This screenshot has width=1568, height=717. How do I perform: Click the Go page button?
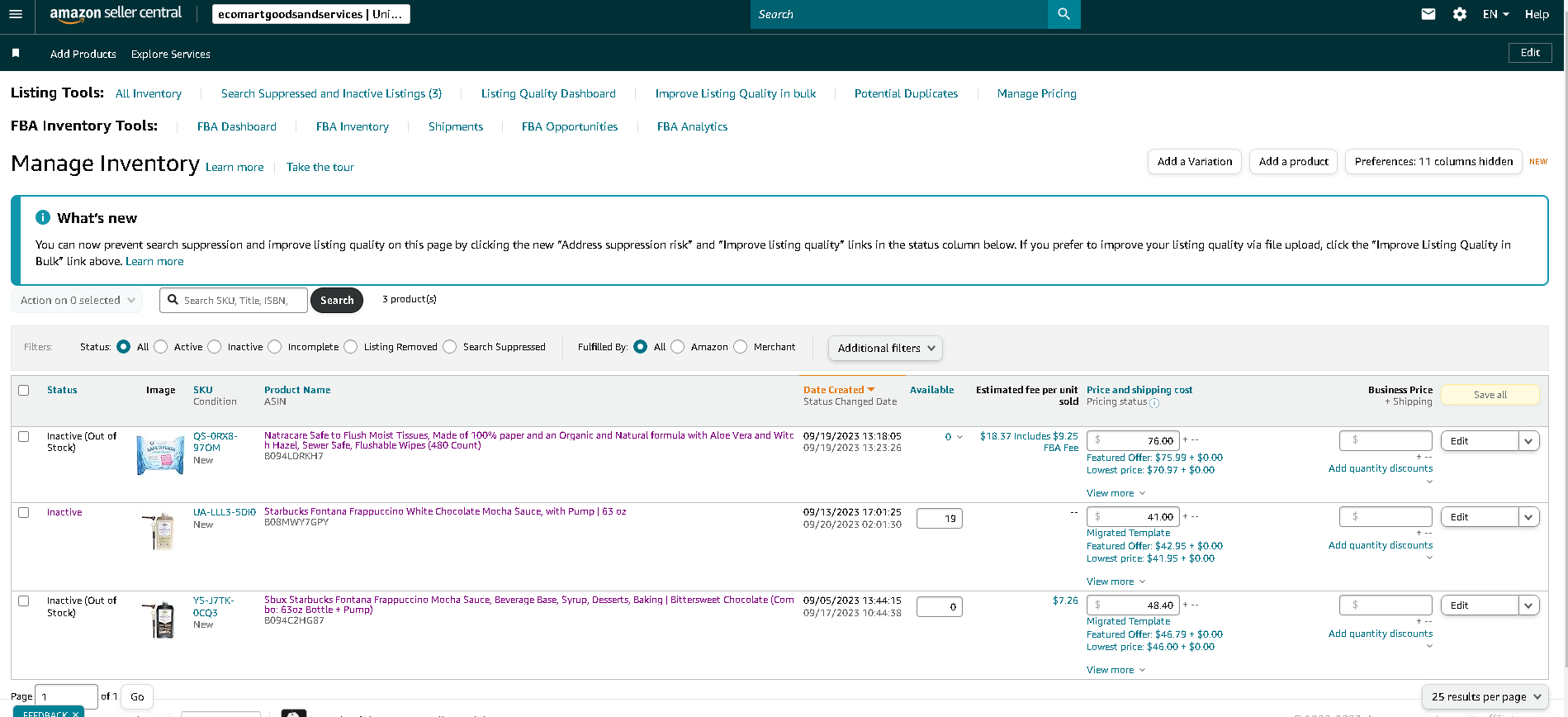137,696
